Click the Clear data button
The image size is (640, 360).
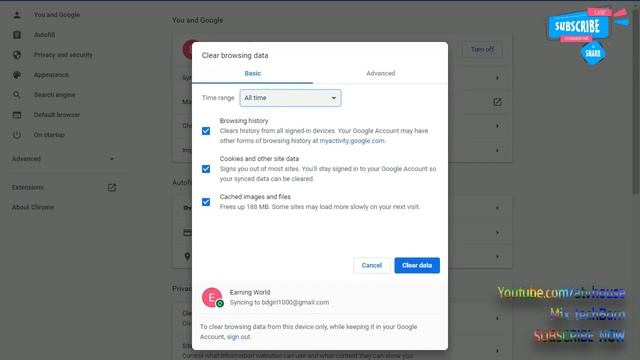pos(417,265)
